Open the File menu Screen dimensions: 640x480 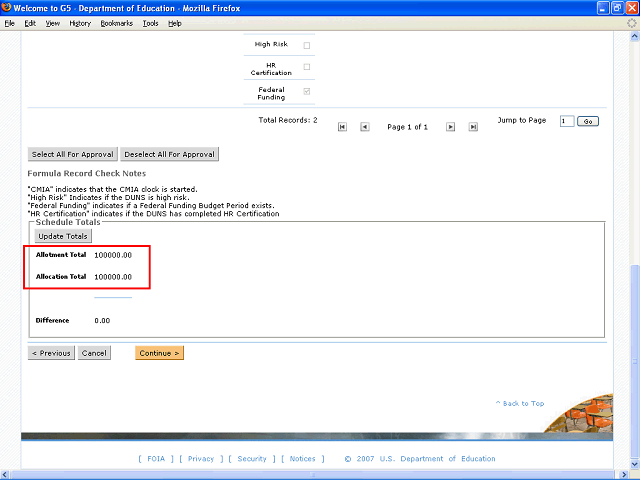[9, 23]
